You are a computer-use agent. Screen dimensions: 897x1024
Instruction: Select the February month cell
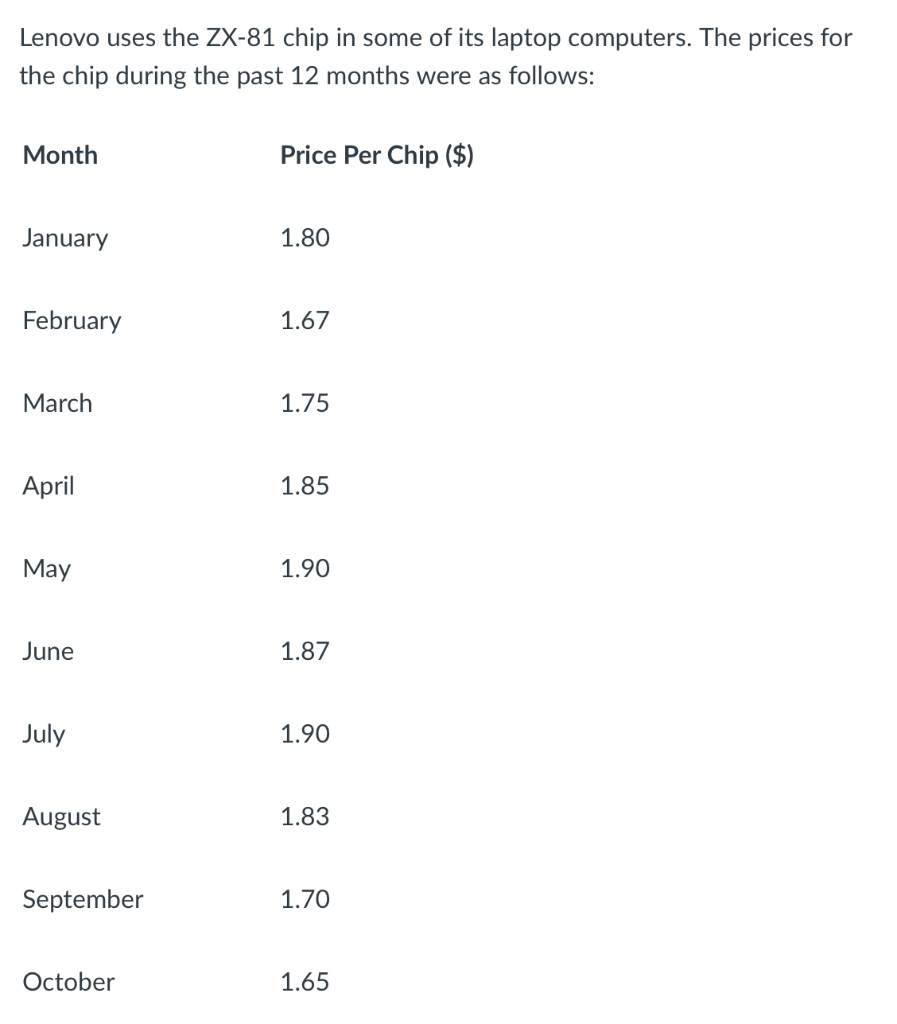72,321
